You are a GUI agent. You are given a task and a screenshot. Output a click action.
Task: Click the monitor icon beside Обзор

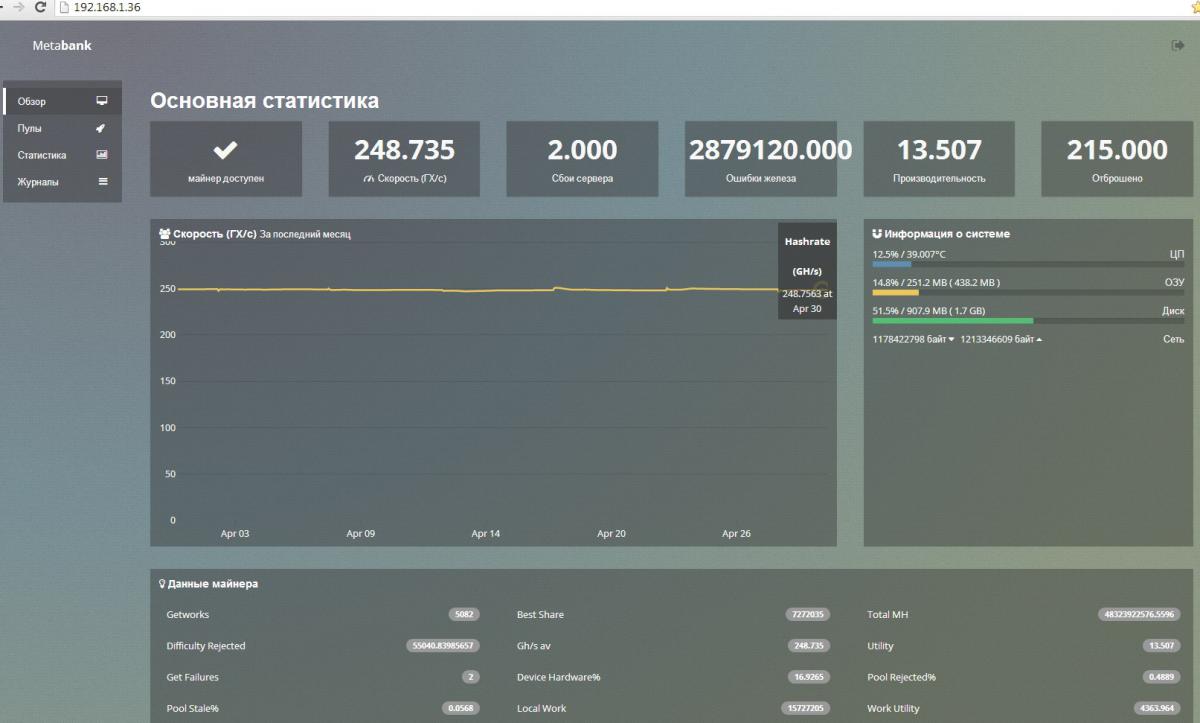(102, 101)
